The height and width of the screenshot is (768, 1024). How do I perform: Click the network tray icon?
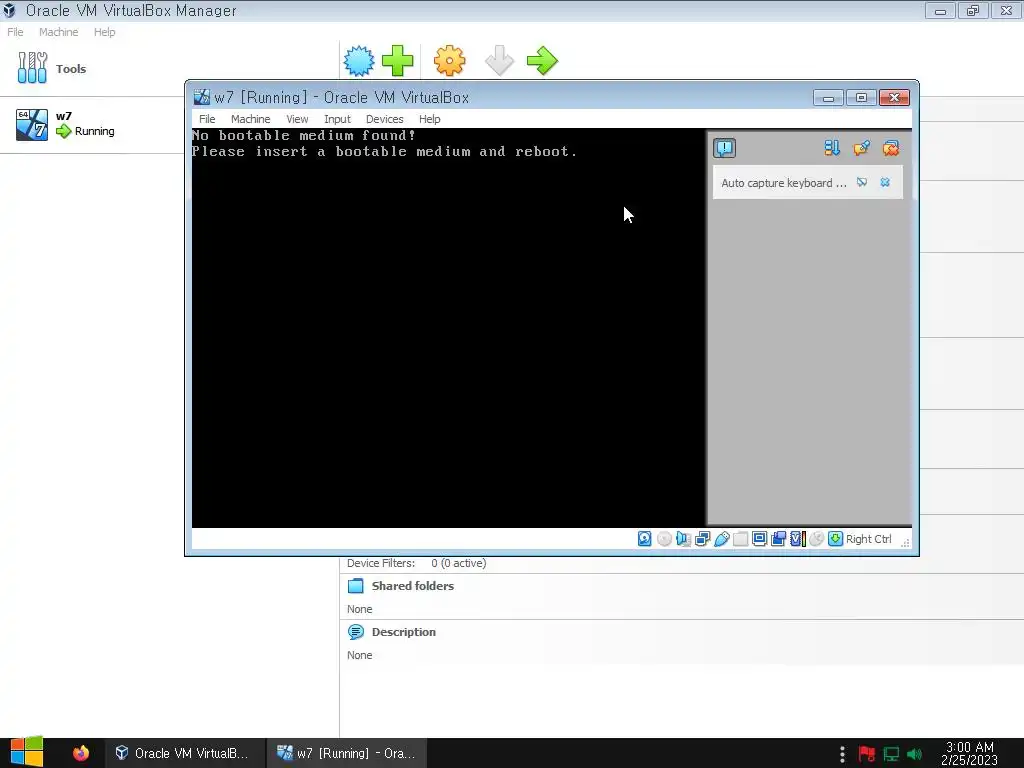point(891,754)
